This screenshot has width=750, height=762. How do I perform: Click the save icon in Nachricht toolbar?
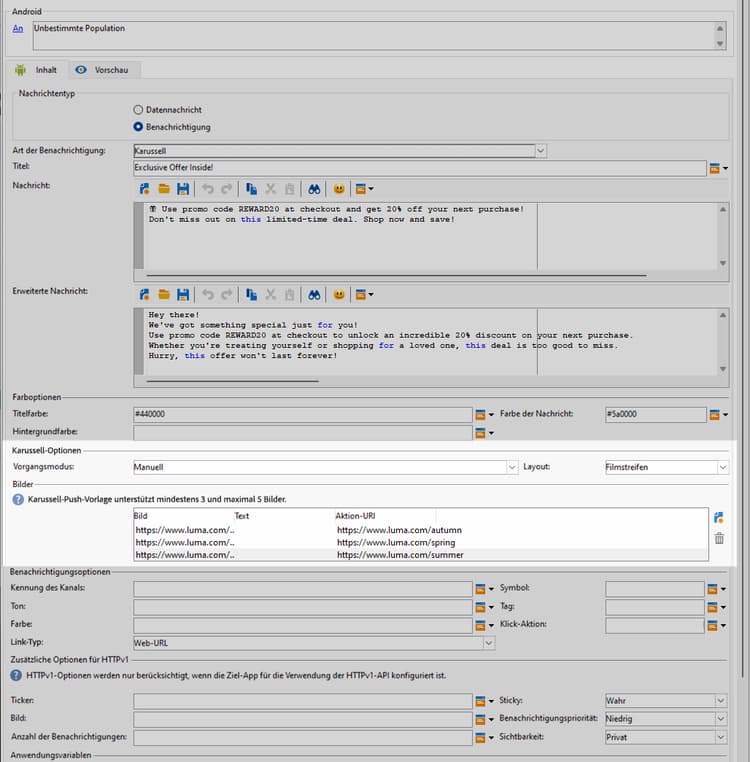coord(183,188)
